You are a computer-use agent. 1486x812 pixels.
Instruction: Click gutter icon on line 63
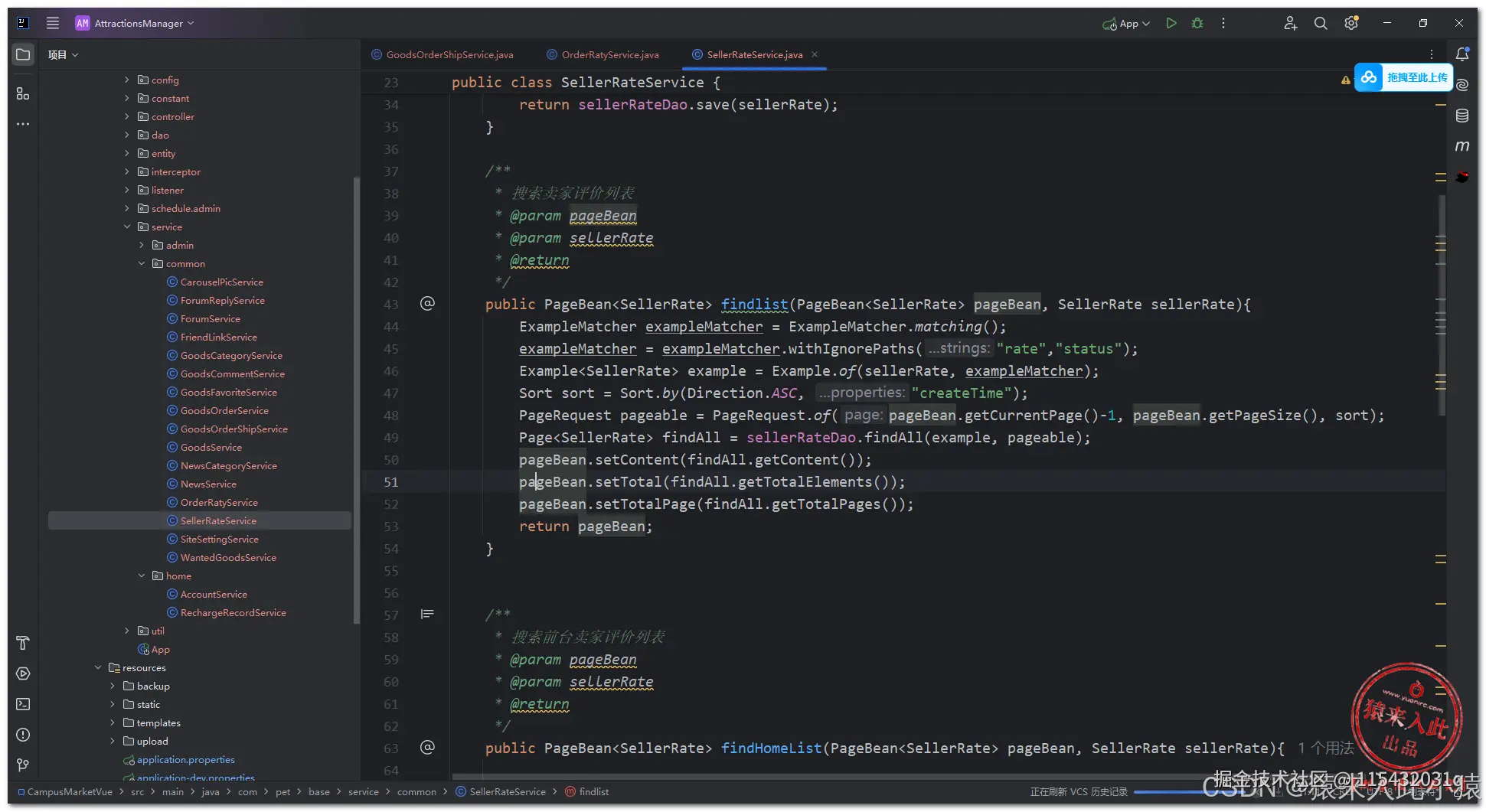click(x=427, y=748)
